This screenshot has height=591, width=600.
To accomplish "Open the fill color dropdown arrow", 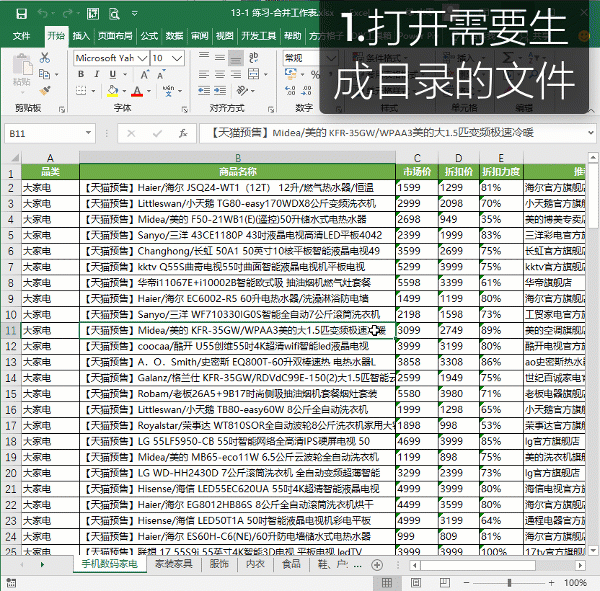I will click(x=124, y=91).
